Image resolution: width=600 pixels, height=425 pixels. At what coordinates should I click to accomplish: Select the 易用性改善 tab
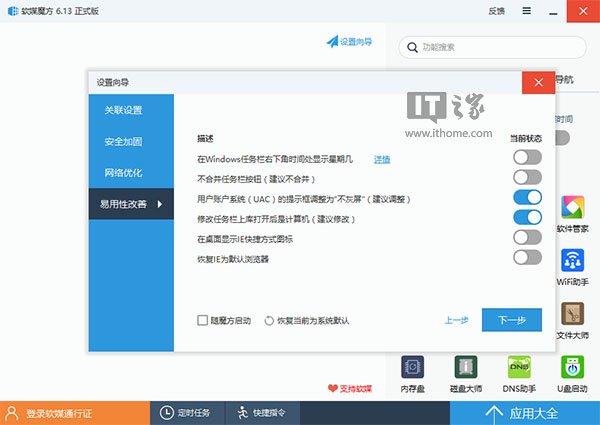[x=131, y=204]
